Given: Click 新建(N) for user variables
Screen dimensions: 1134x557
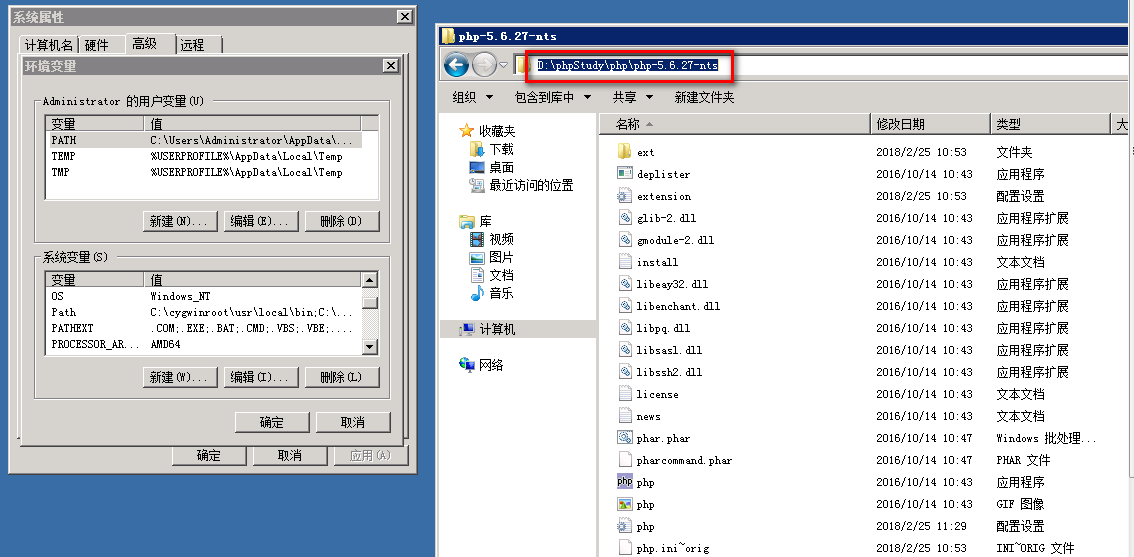Looking at the screenshot, I should [x=179, y=221].
